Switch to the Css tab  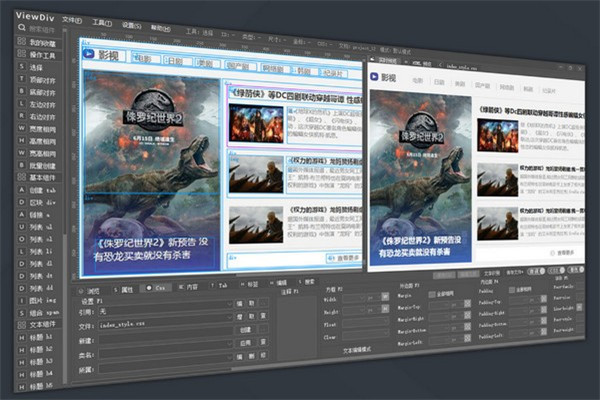point(157,288)
